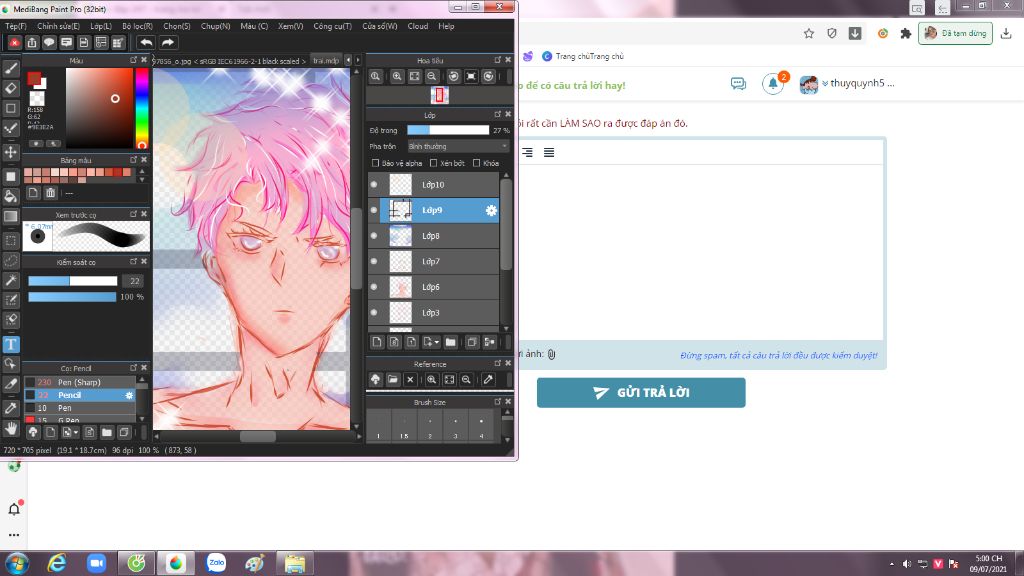Select the Move tool
1024x576 pixels.
[11, 152]
